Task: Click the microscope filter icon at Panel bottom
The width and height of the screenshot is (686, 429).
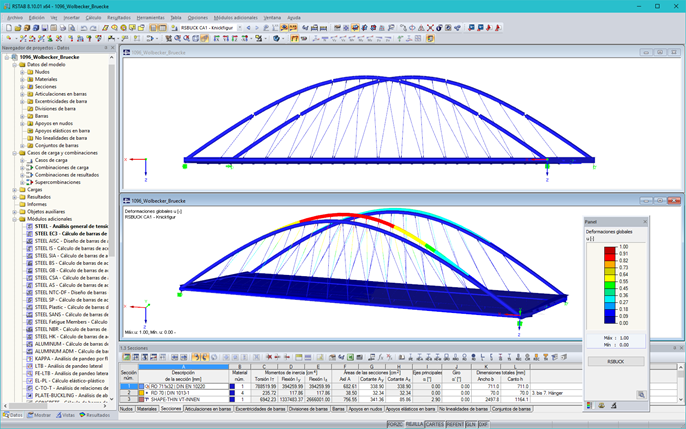Action: pos(613,405)
